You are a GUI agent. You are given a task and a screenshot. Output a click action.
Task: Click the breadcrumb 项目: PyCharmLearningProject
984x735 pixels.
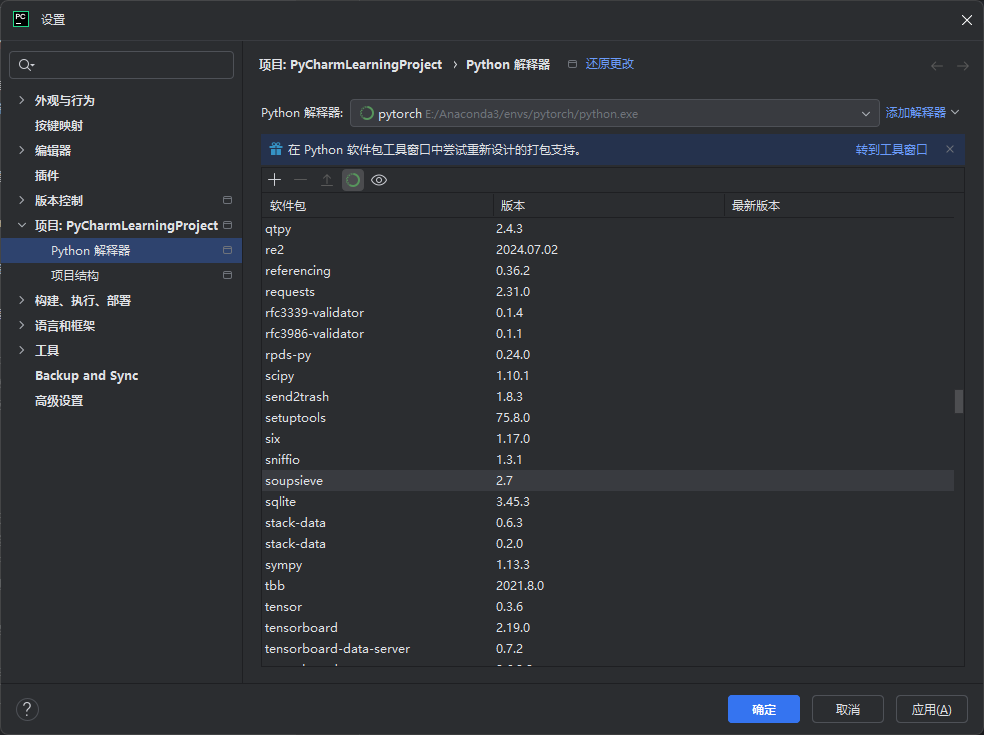tap(350, 65)
